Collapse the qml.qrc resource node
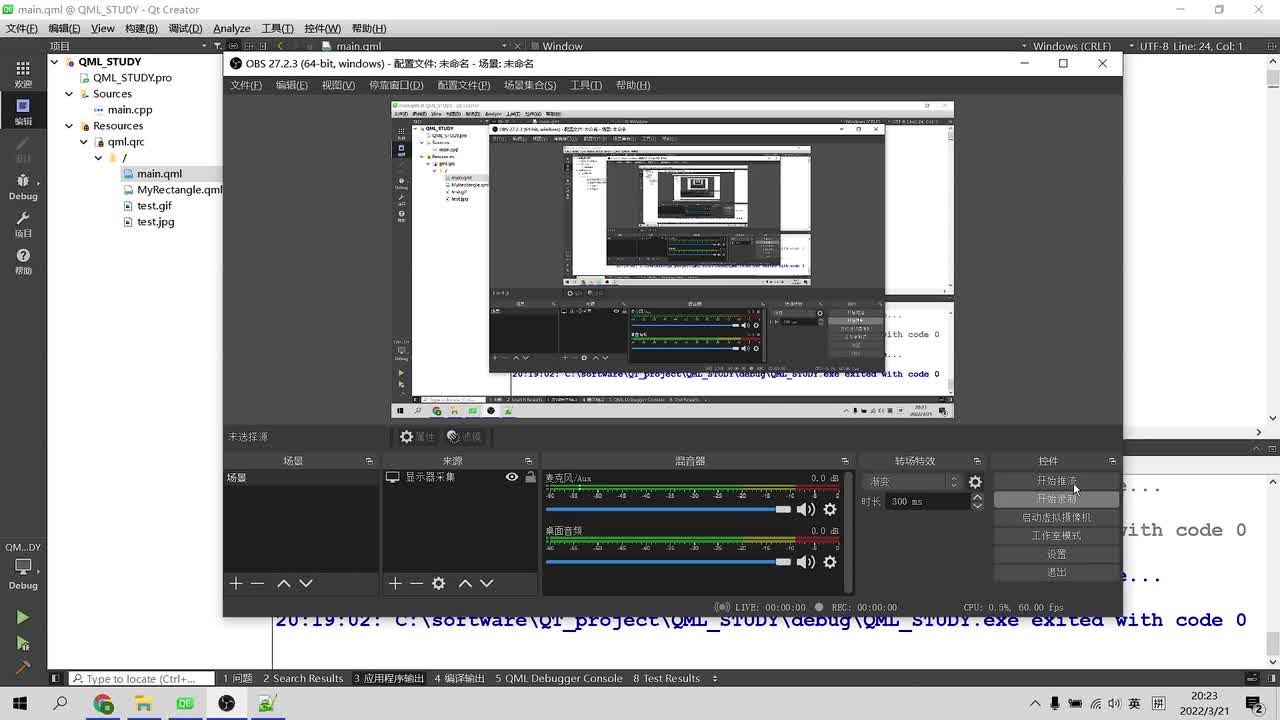Screen dimensions: 1280x720 [x=84, y=142]
